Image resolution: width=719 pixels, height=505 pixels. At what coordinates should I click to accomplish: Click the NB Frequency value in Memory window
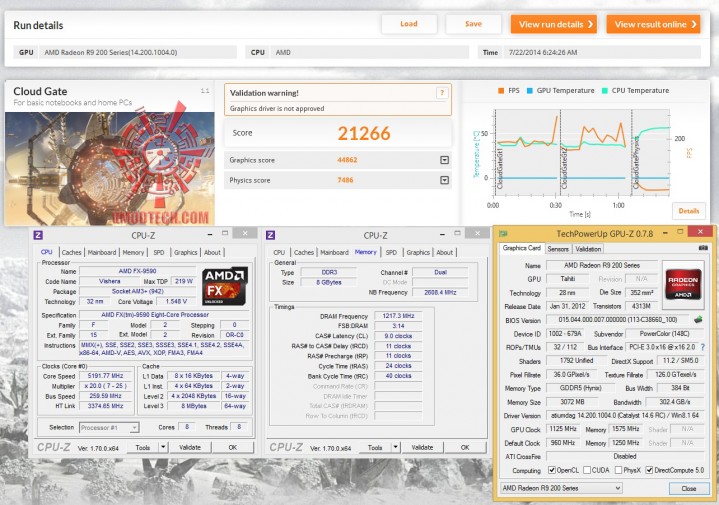point(440,292)
